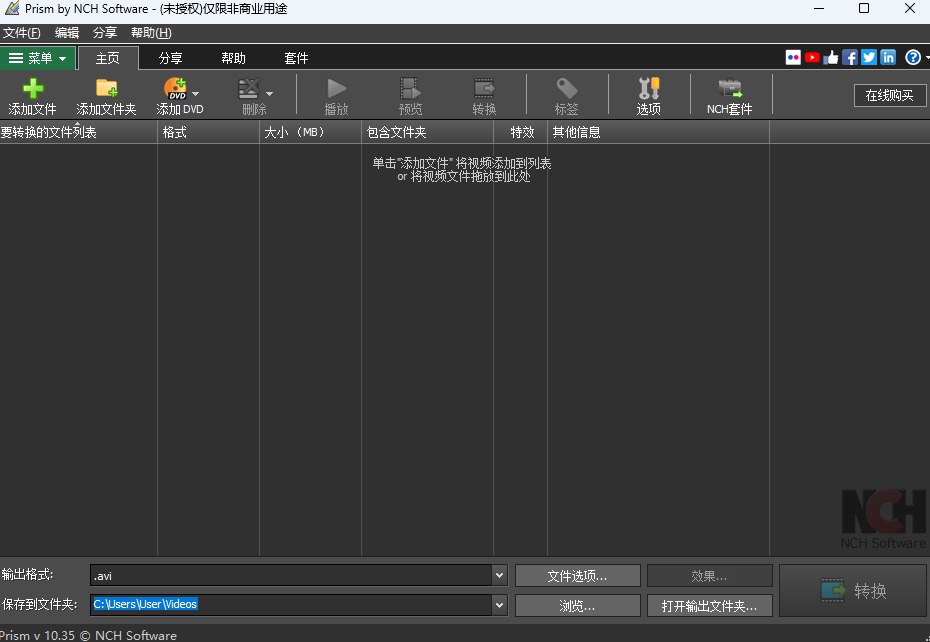Switch to the 主页 tab

pyautogui.click(x=108, y=58)
